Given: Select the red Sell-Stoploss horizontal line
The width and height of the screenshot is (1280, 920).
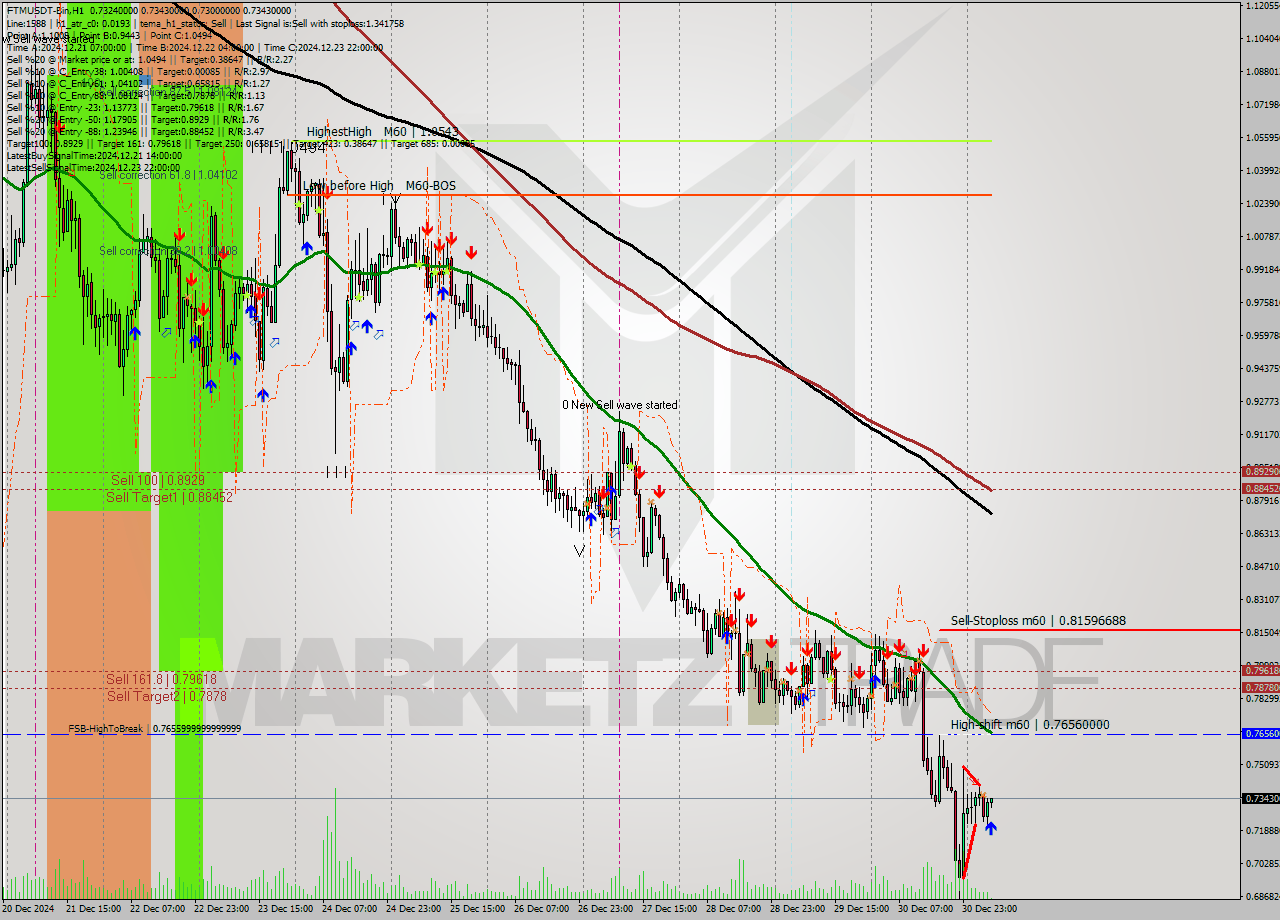Looking at the screenshot, I should [x=1090, y=630].
